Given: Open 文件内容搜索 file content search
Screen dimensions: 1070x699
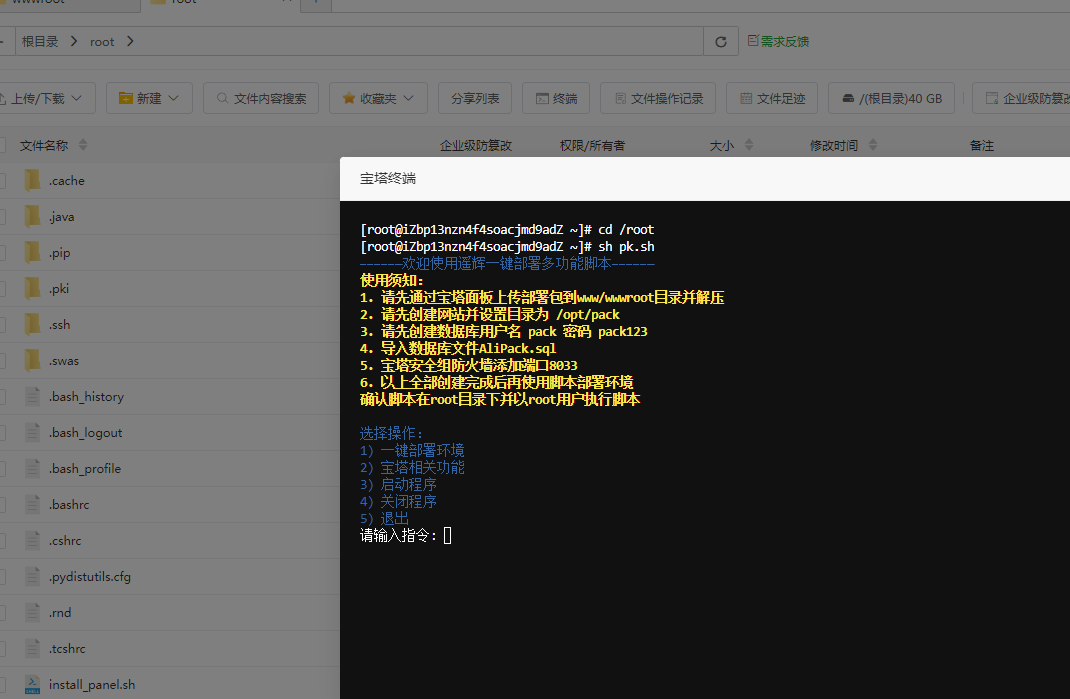Looking at the screenshot, I should (x=260, y=98).
